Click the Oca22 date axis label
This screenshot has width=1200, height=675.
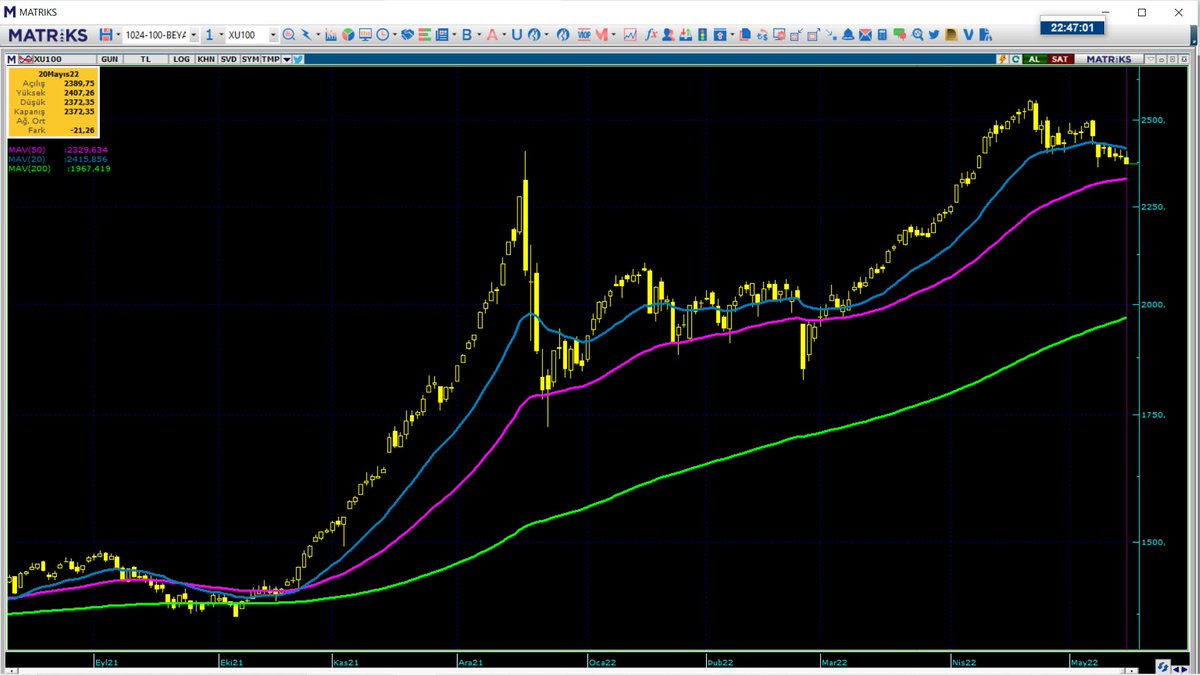[601, 662]
